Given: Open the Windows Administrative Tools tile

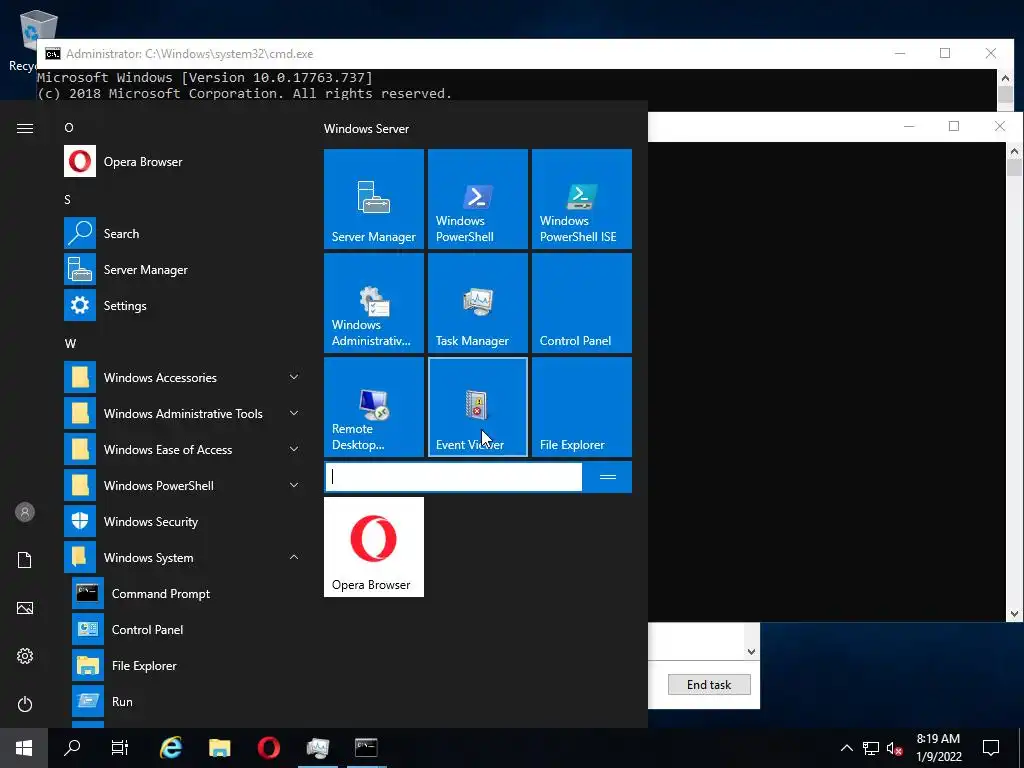Looking at the screenshot, I should pos(374,302).
